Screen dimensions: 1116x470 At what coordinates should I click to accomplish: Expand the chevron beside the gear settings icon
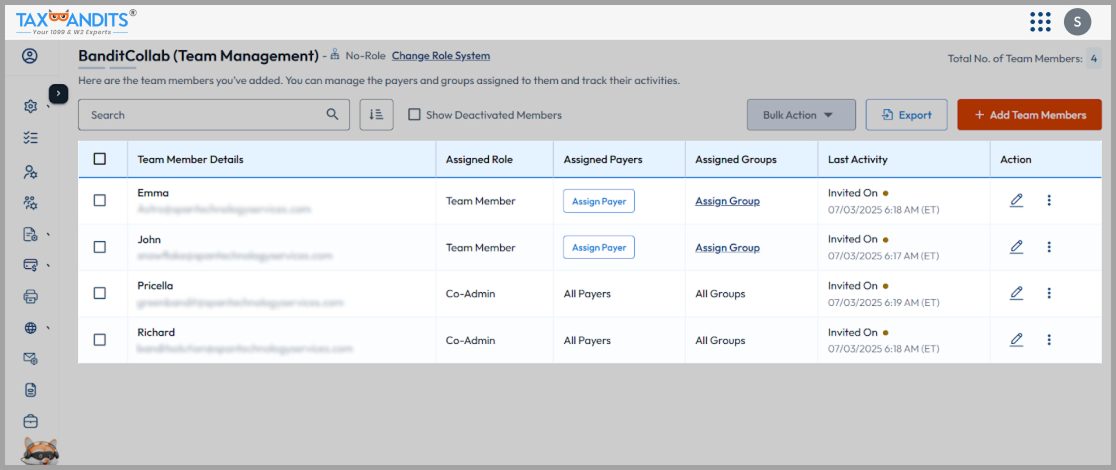tap(48, 107)
